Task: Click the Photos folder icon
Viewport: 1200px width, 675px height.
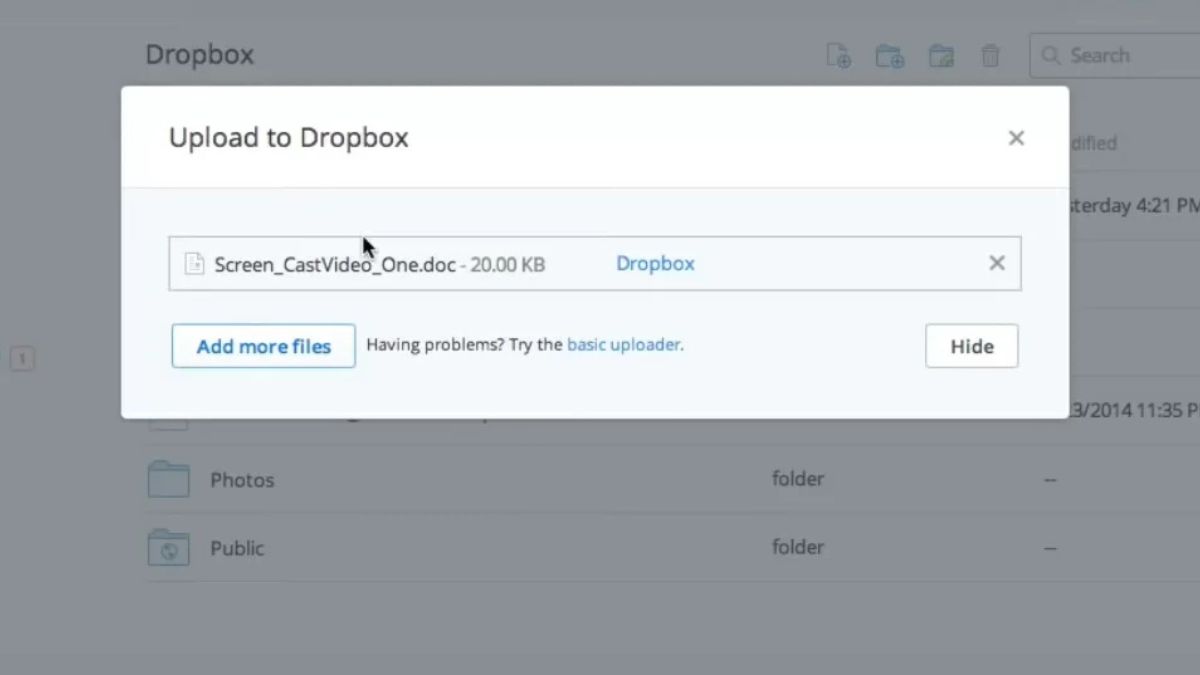Action: click(x=168, y=479)
